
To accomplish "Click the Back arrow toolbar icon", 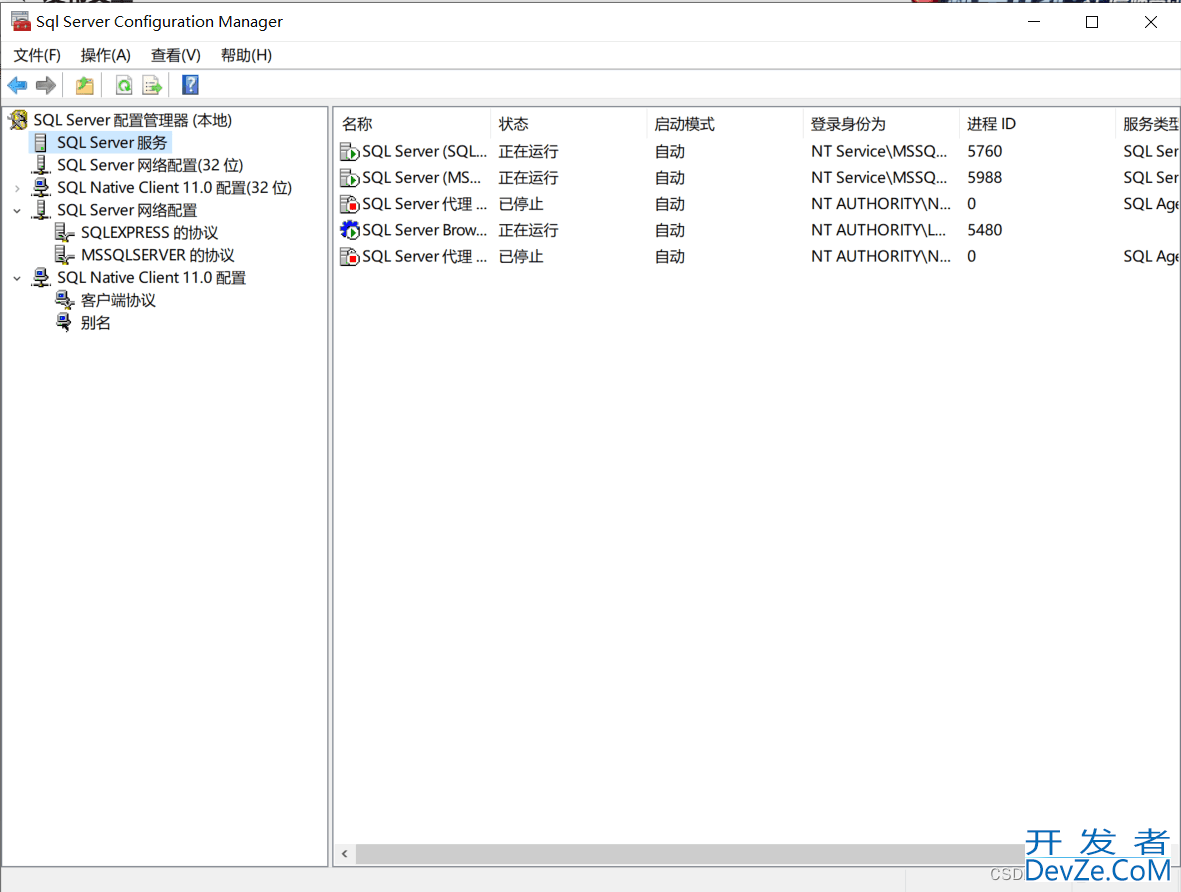I will [17, 86].
